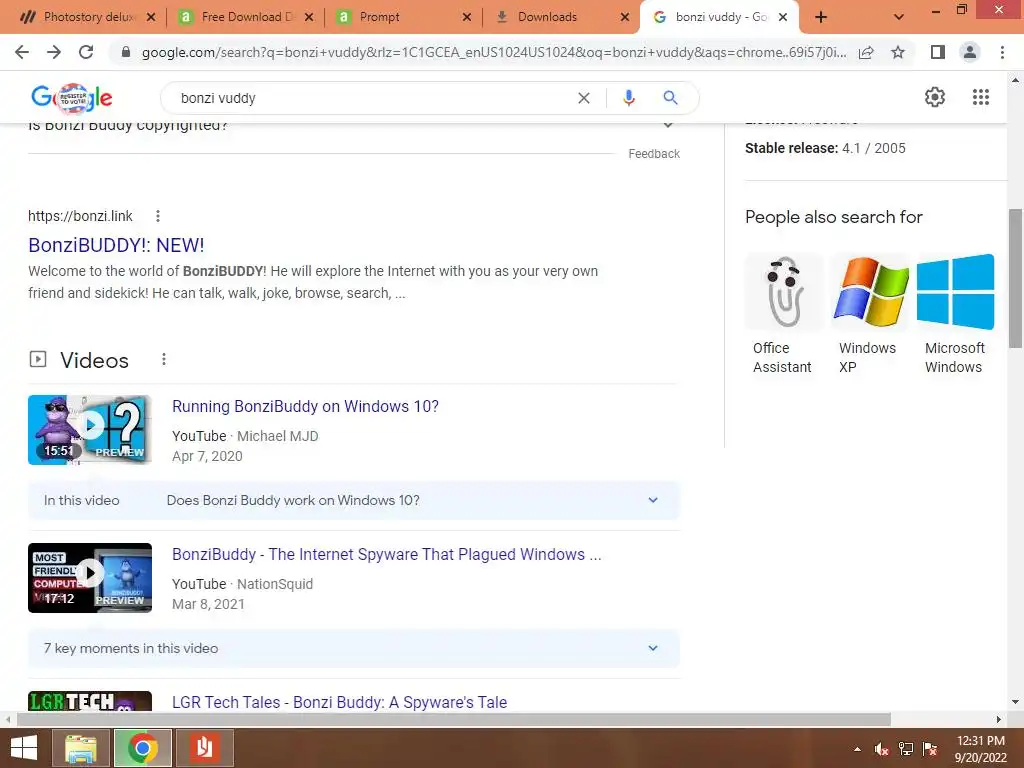Open the red taskbar application
Viewport: 1024px width, 768px height.
coord(204,748)
